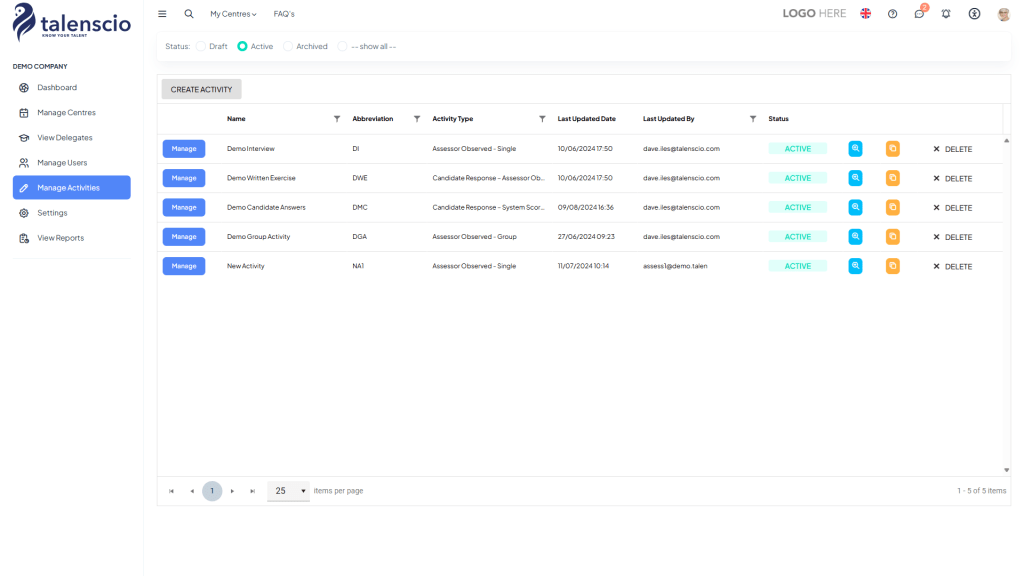Open the items per page dropdown
The width and height of the screenshot is (1024, 576).
289,491
